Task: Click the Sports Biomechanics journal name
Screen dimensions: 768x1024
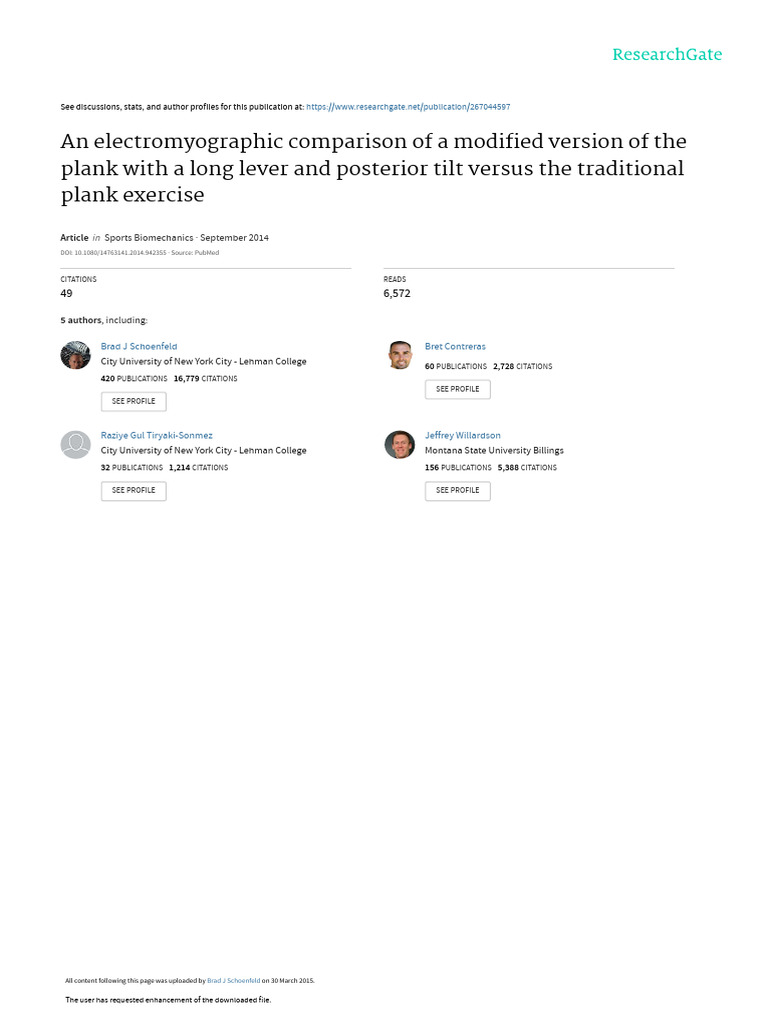Action: click(x=148, y=238)
